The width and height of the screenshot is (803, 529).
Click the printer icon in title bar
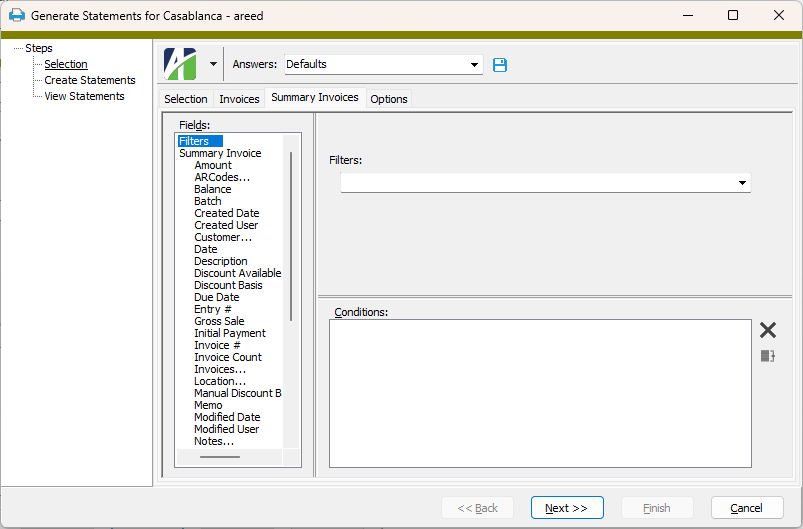16,16
